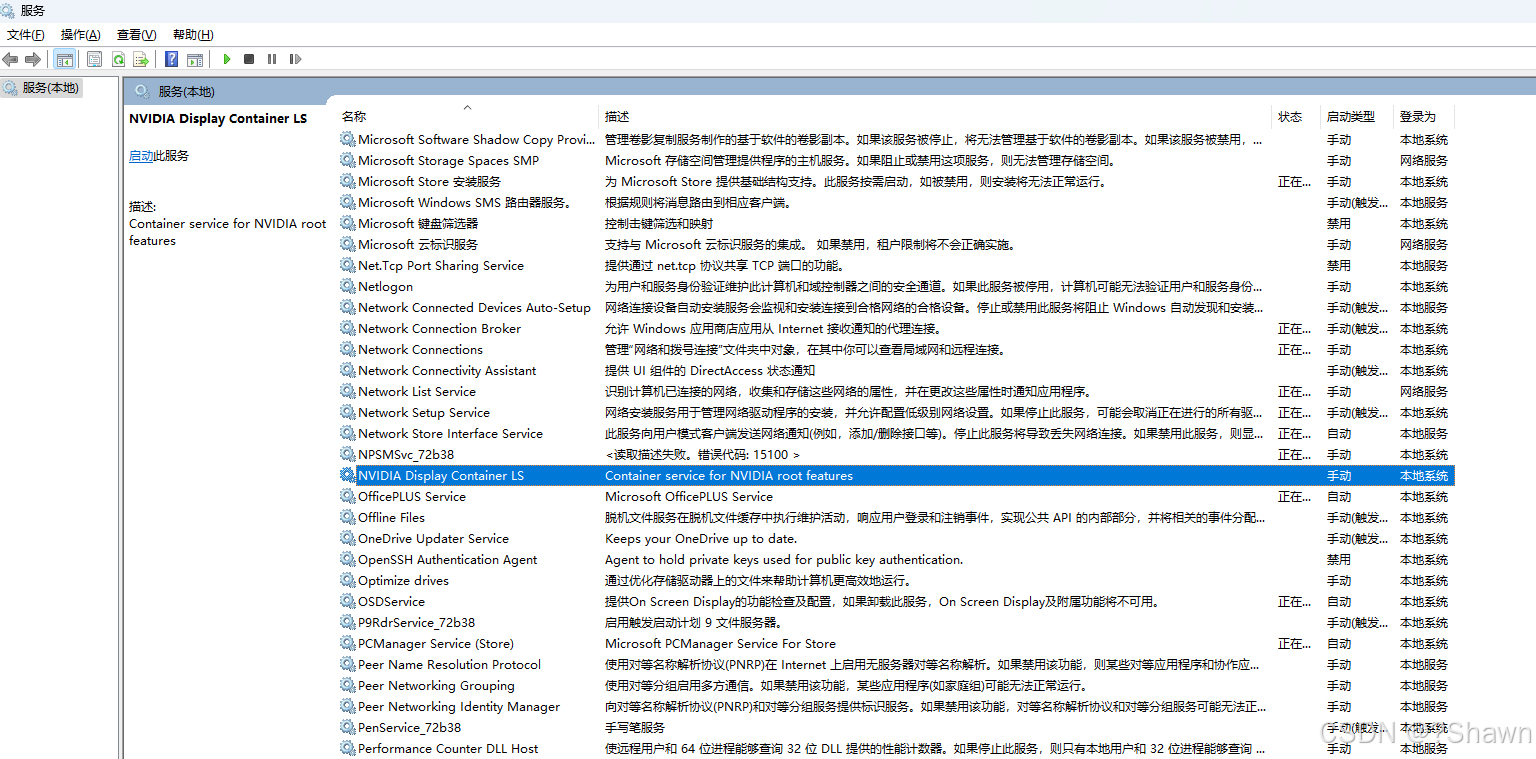The width and height of the screenshot is (1536, 759).
Task: Select the NPSMSvc_72b38 service
Action: coord(896,454)
